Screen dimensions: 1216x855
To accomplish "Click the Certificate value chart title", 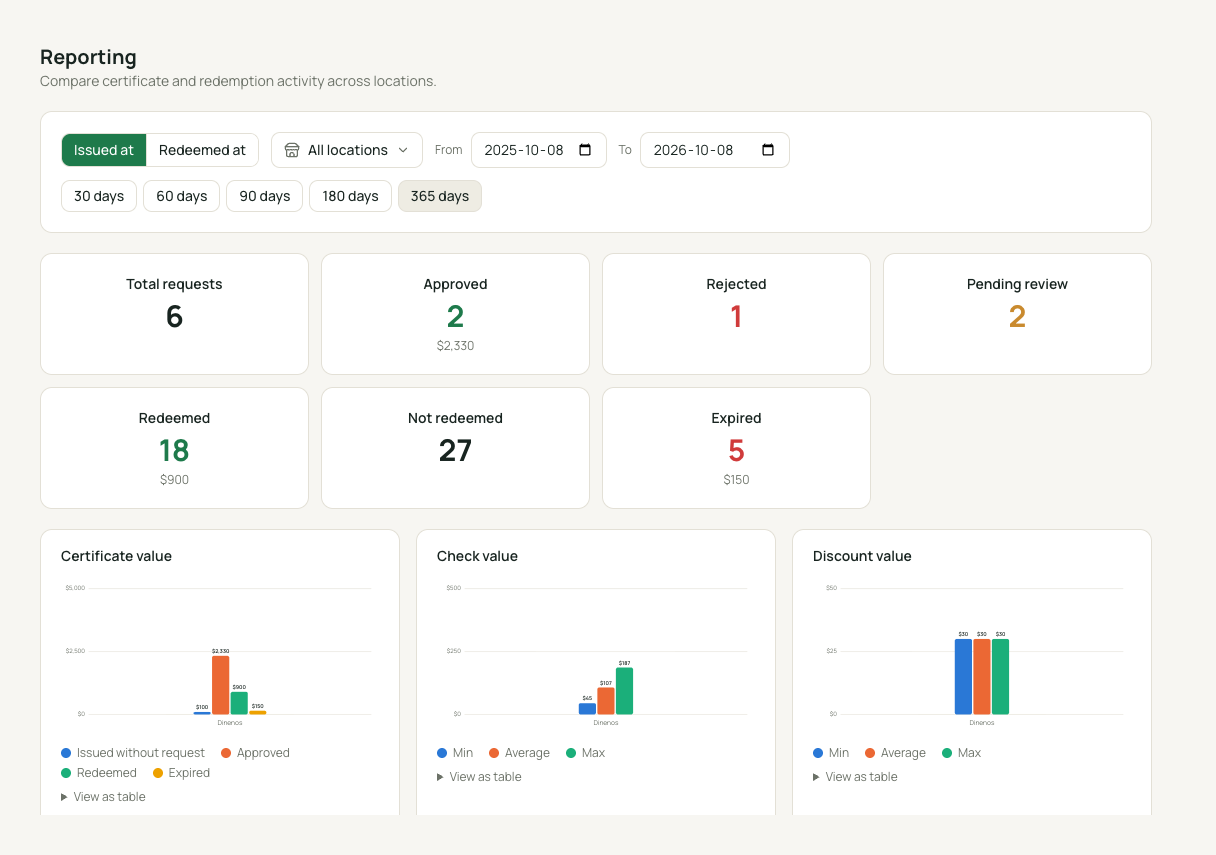I will [116, 556].
